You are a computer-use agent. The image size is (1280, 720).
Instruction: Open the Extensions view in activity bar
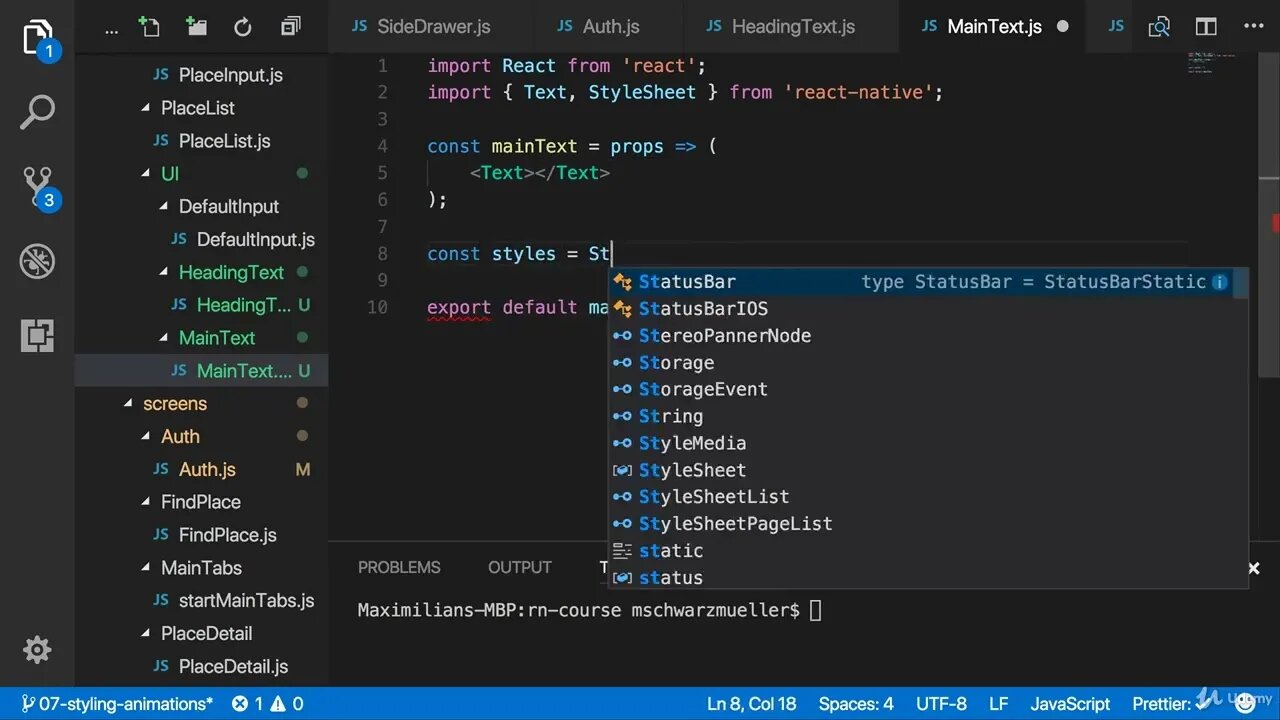pyautogui.click(x=37, y=336)
